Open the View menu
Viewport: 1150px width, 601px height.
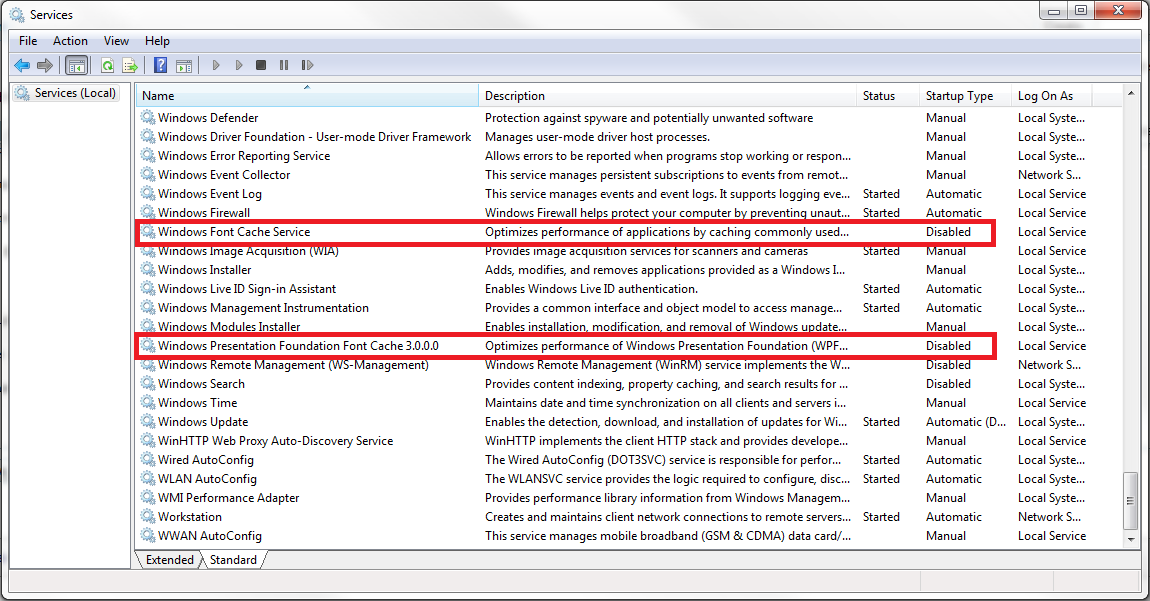tap(116, 41)
